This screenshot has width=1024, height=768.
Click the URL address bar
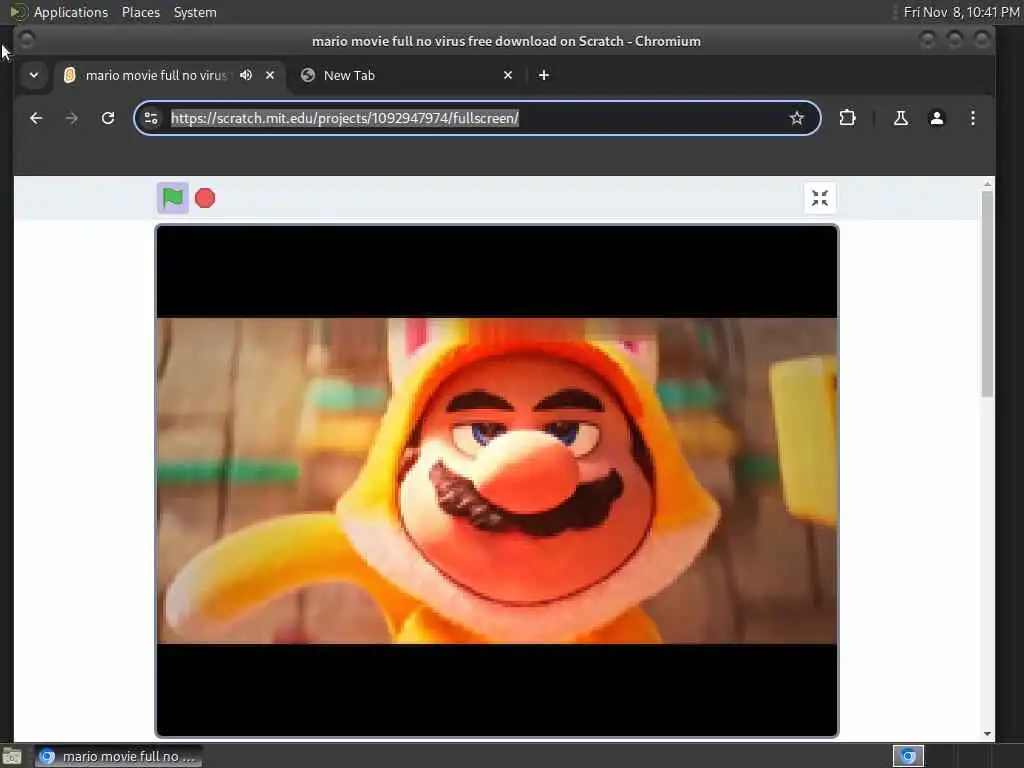(x=477, y=118)
